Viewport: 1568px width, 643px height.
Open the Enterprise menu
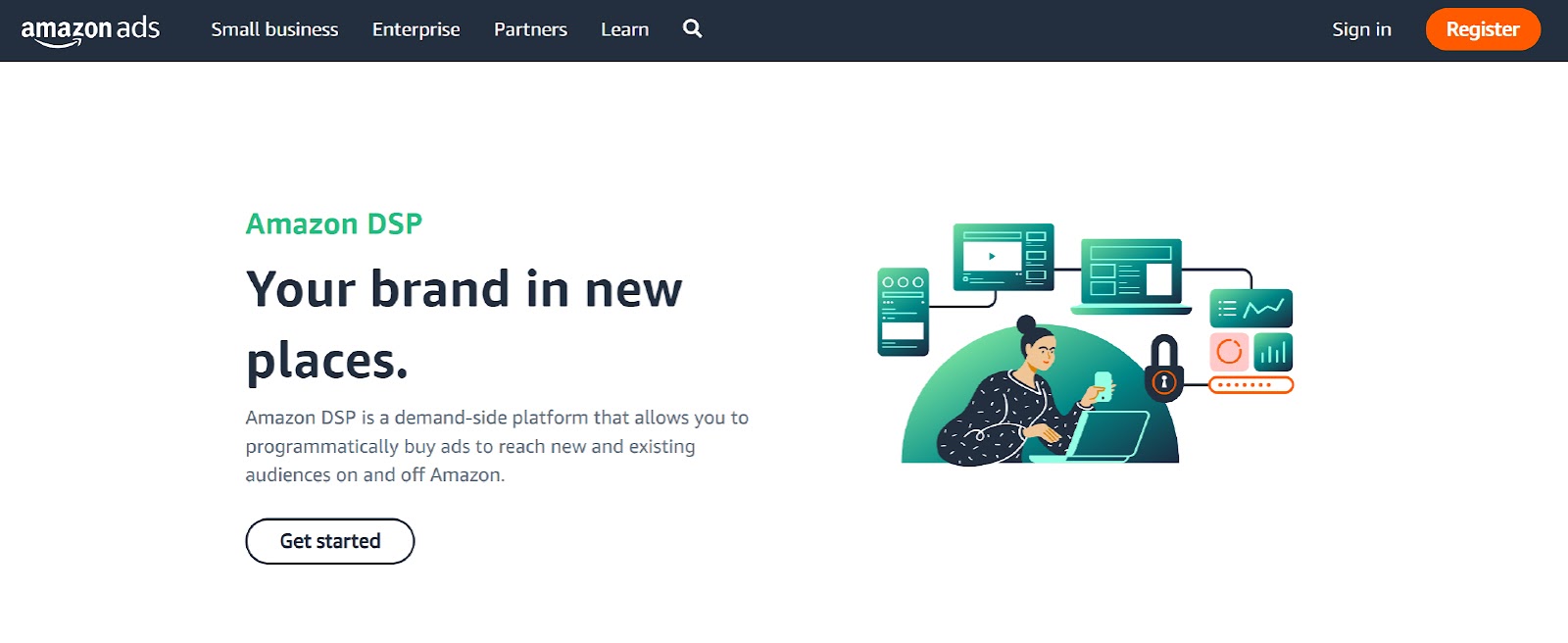416,29
